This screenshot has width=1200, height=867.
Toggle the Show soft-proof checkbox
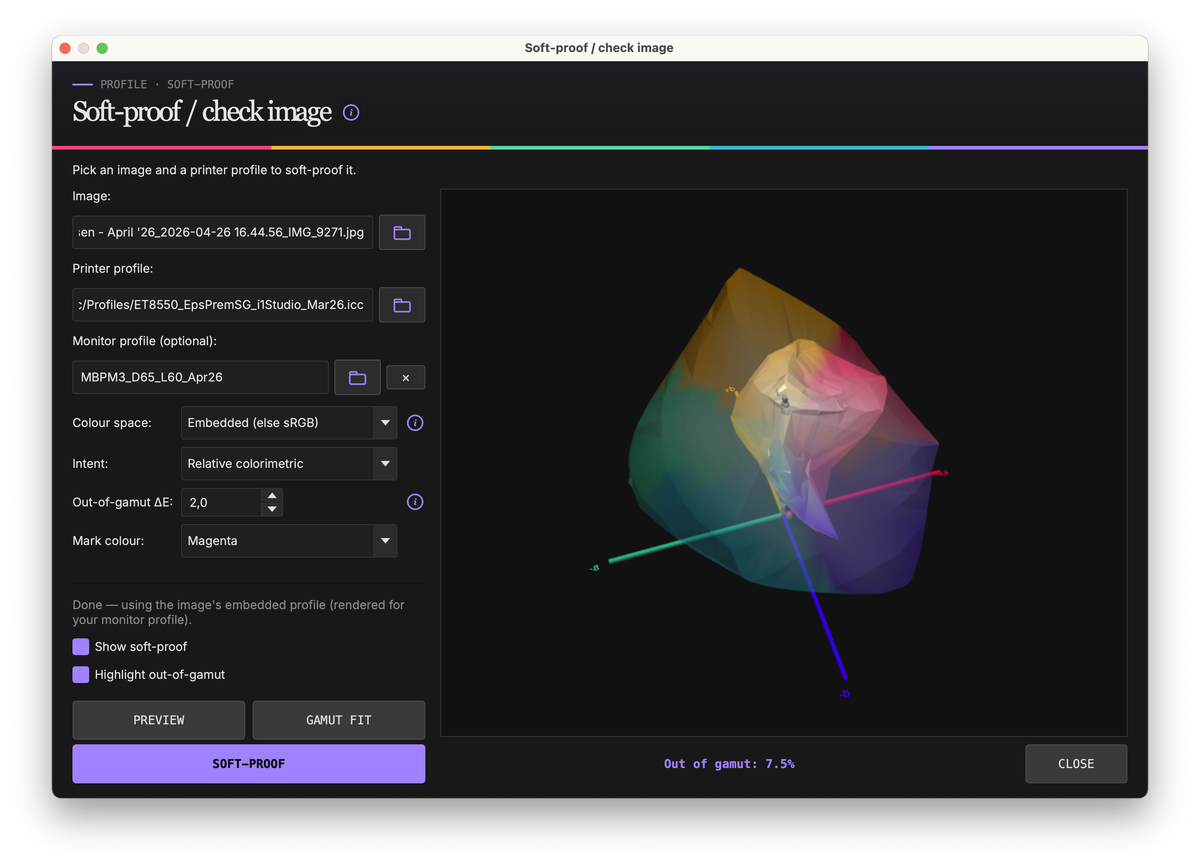tap(81, 647)
